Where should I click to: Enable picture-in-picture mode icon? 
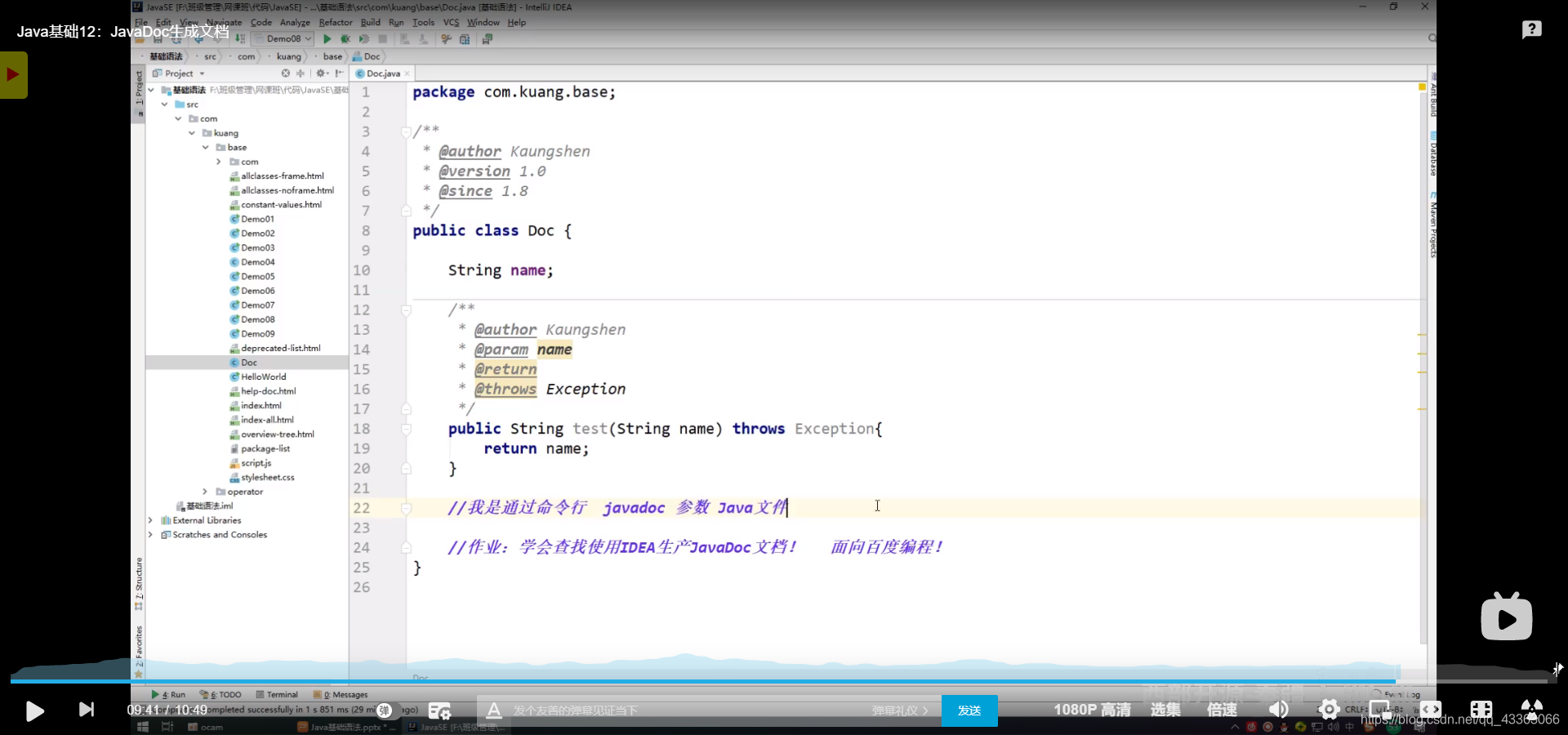pyautogui.click(x=1380, y=710)
